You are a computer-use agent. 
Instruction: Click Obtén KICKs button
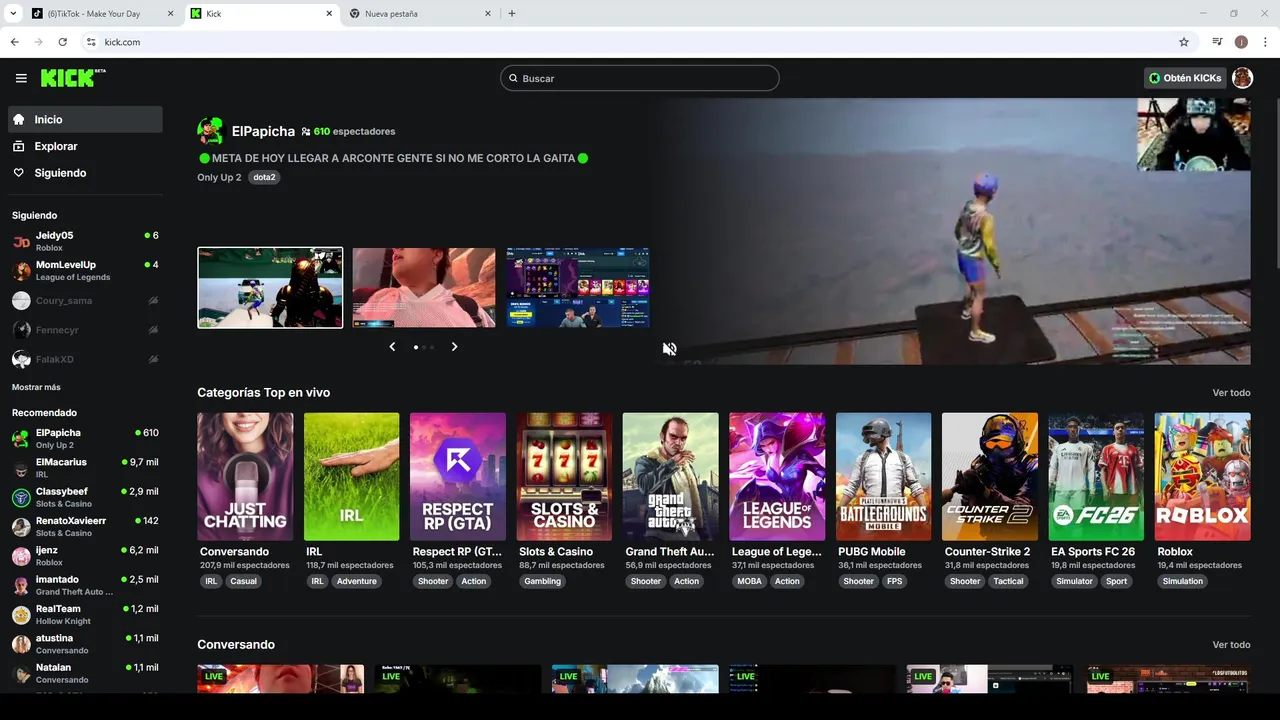coord(1185,78)
